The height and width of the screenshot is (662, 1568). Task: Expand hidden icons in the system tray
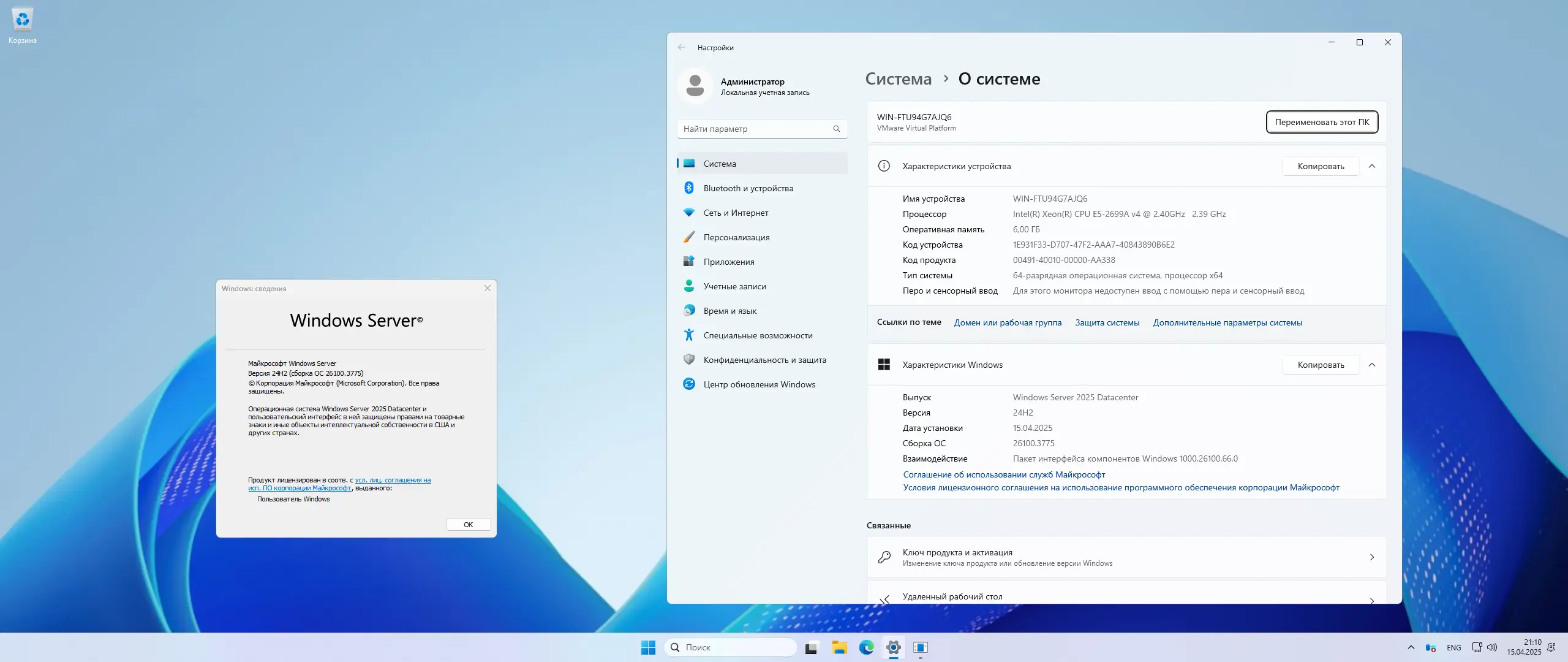coord(1411,647)
